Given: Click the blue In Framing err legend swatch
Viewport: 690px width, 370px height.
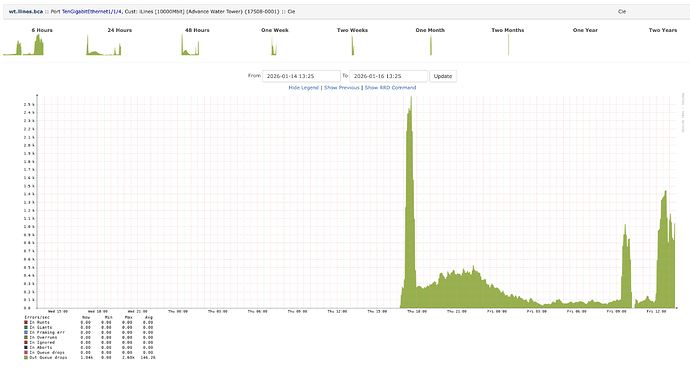Looking at the screenshot, I should click(x=26, y=333).
